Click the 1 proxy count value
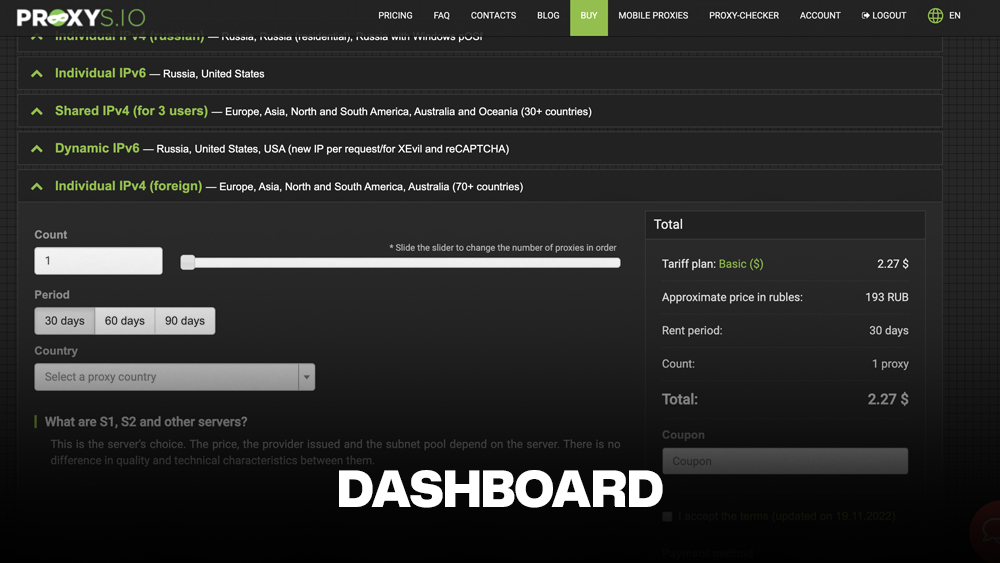 pyautogui.click(x=890, y=363)
